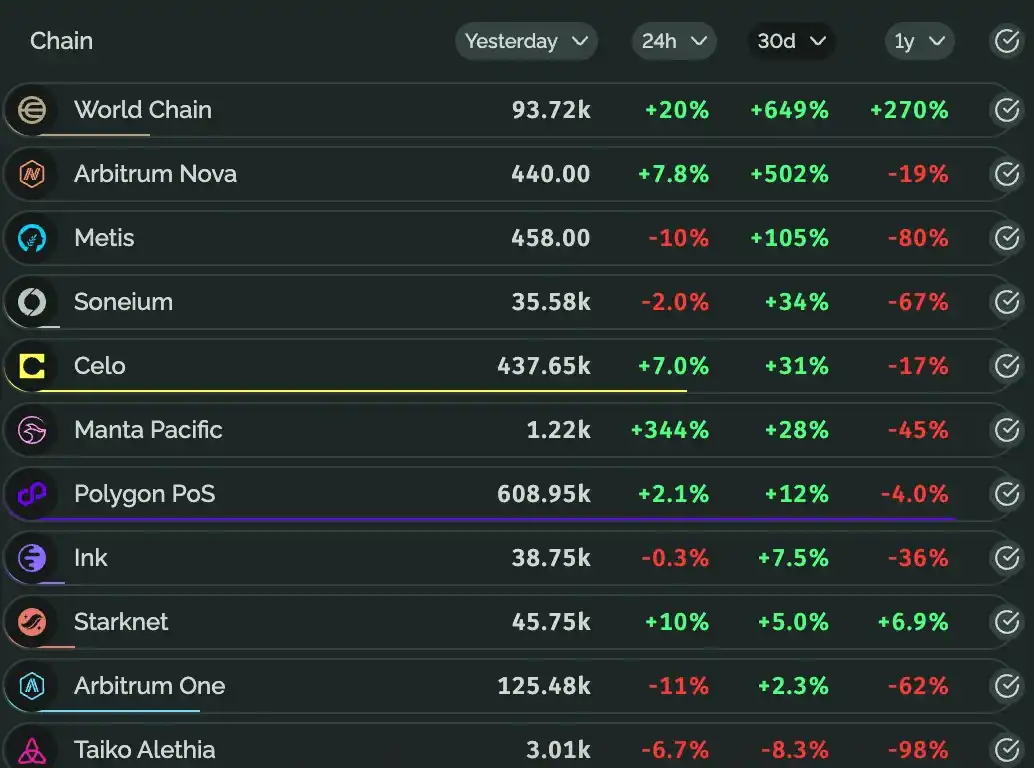Screen dimensions: 1034x768
Task: Click Polygon PoS 1y change -4.0%
Action: [x=915, y=493]
